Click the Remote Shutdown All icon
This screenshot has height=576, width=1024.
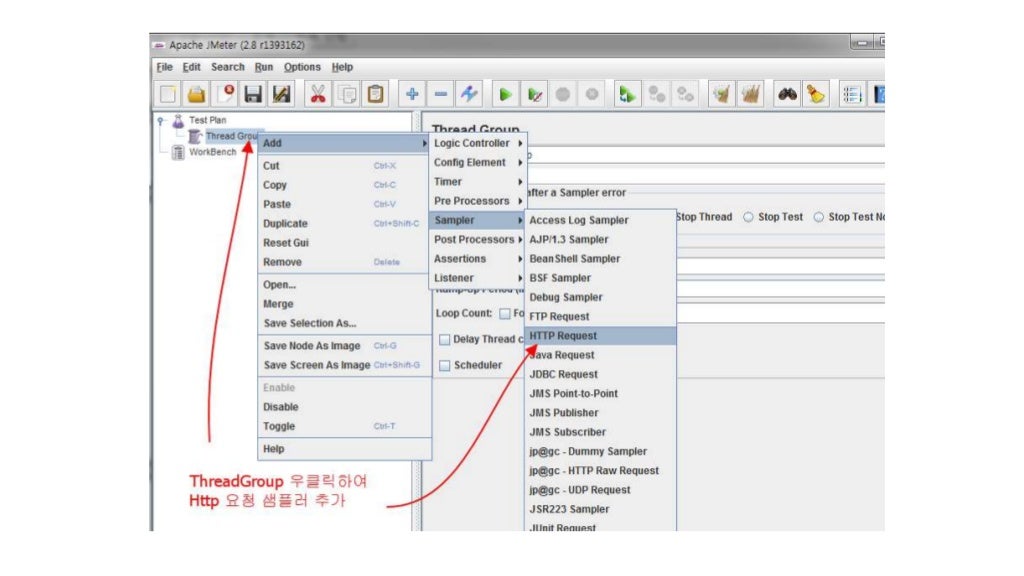tap(685, 95)
